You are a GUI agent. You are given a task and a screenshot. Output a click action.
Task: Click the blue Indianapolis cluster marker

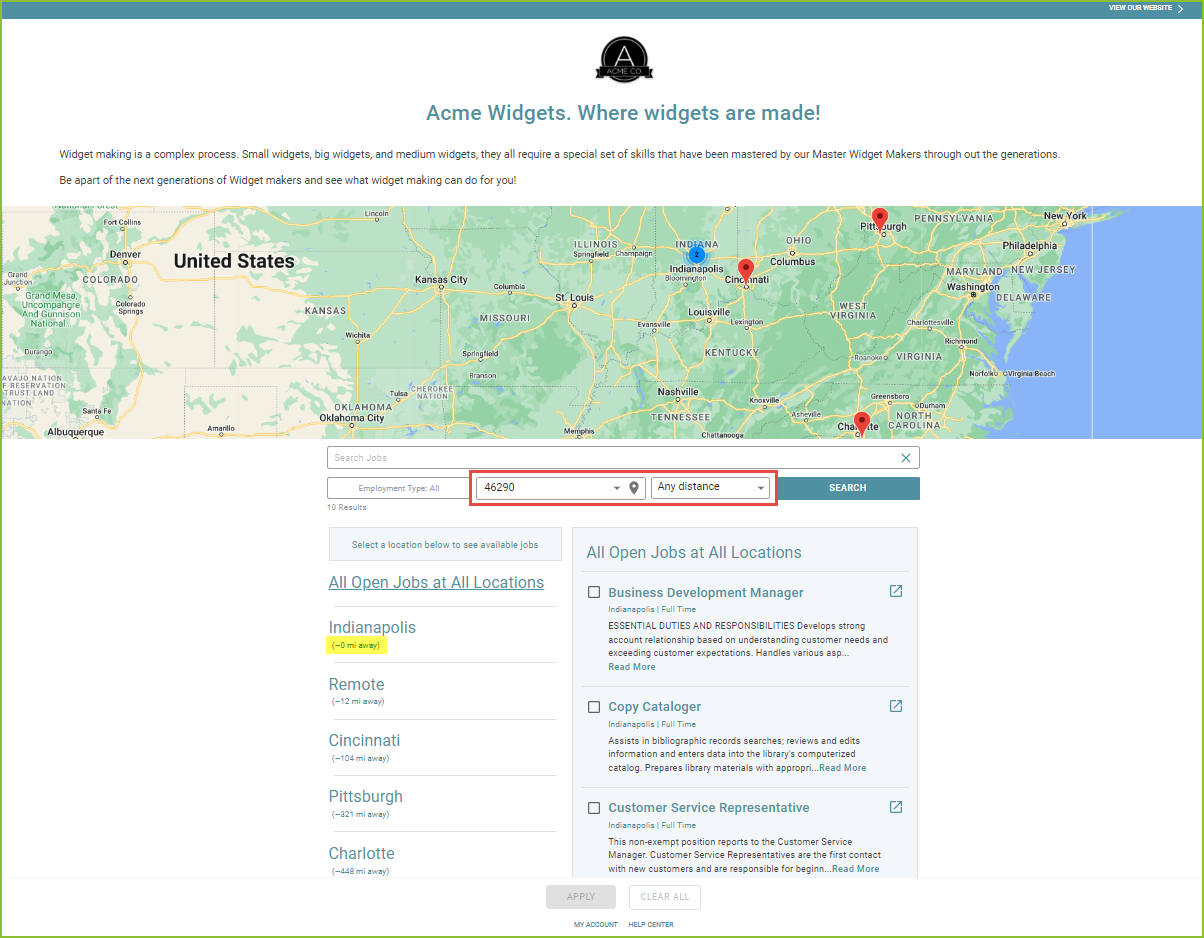point(697,255)
